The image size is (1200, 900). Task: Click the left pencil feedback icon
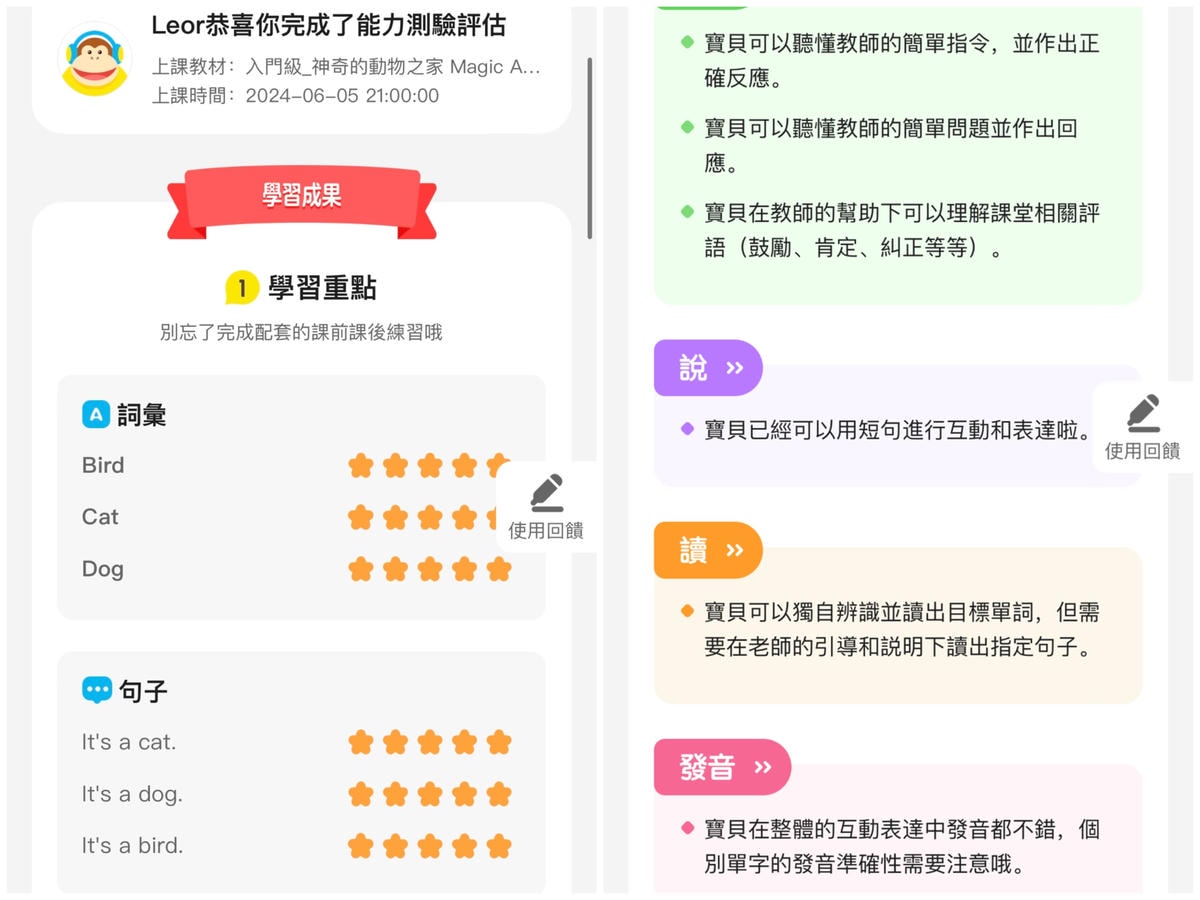(x=546, y=493)
